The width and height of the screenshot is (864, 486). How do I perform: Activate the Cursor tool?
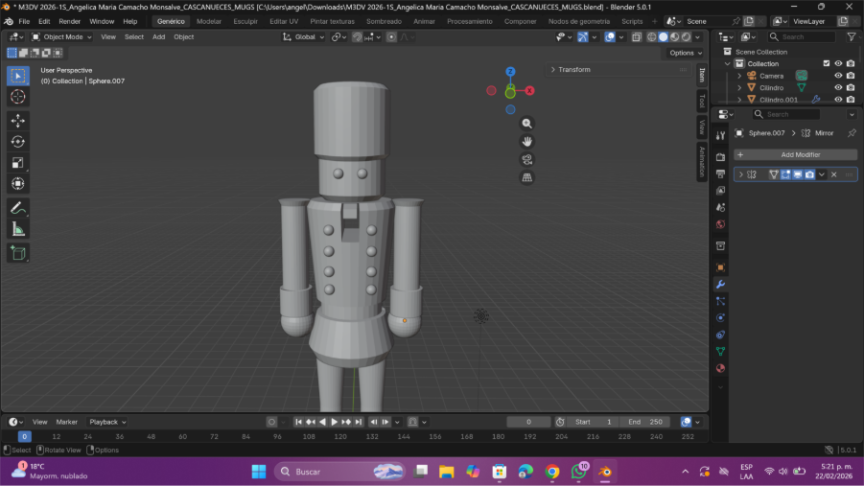click(18, 97)
